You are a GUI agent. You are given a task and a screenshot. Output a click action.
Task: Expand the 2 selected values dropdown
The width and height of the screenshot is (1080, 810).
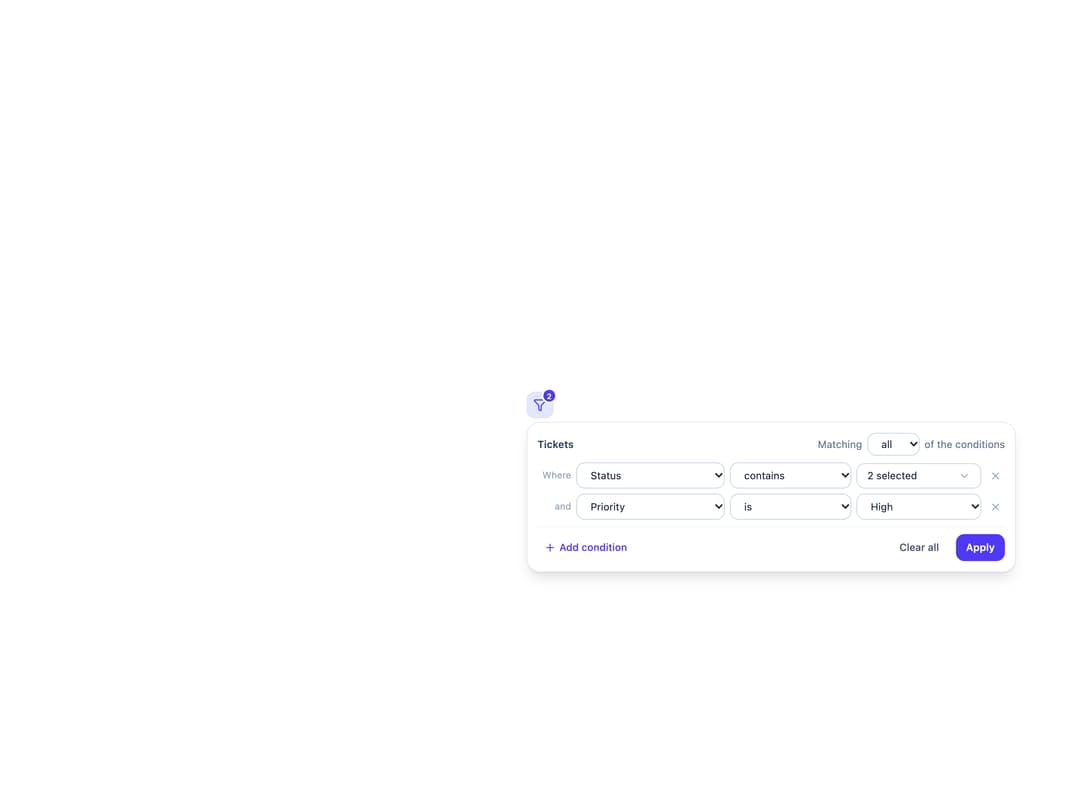918,475
